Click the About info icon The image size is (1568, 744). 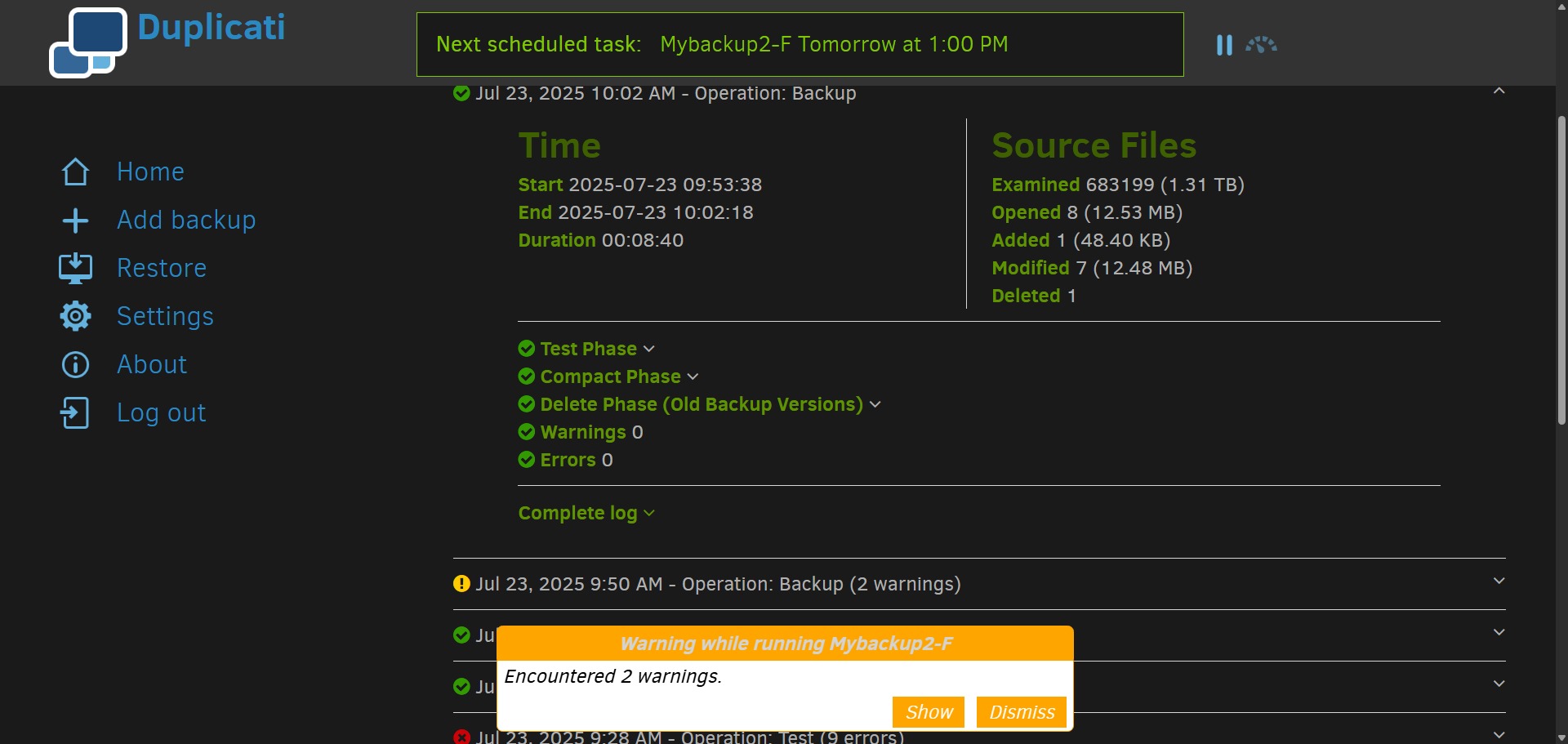pos(76,364)
